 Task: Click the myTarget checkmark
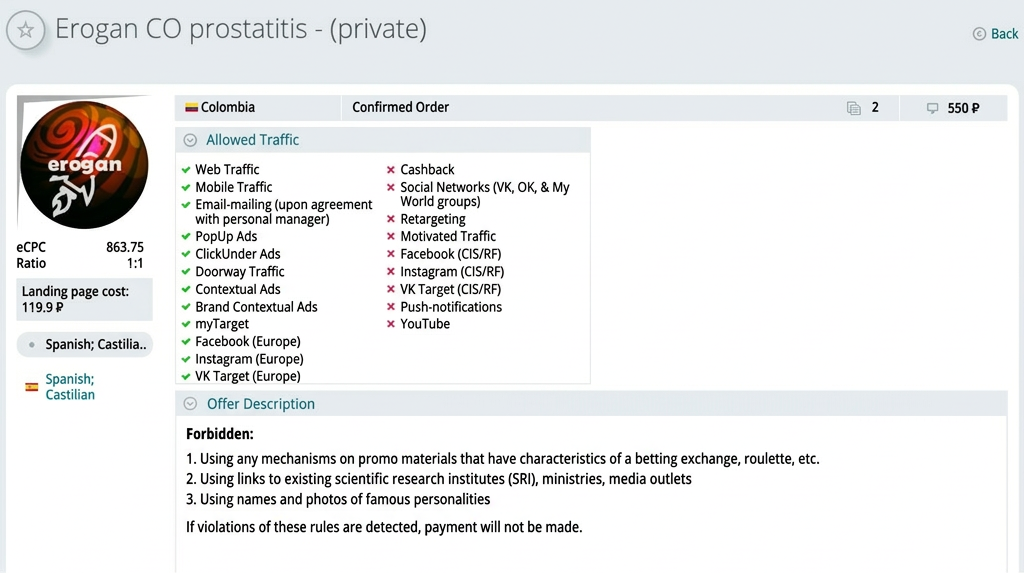186,324
